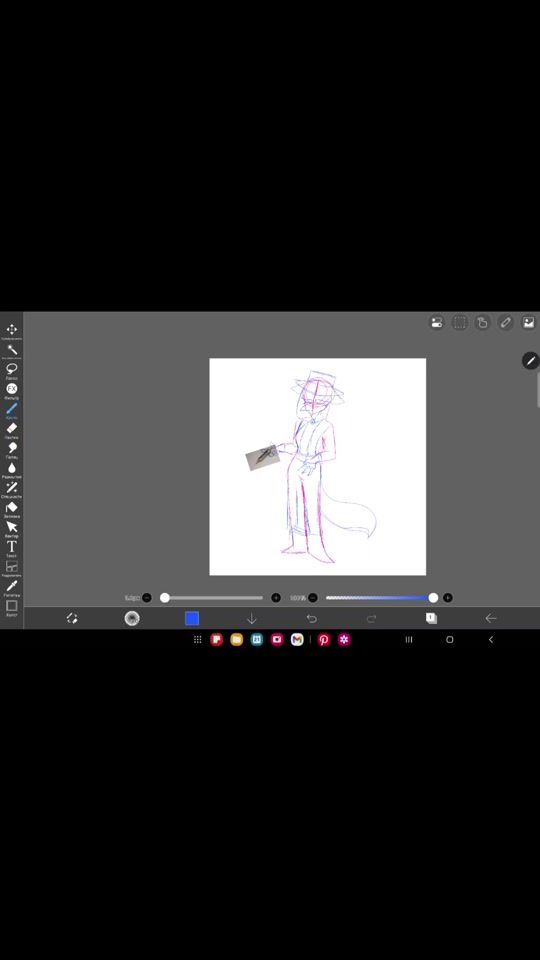Decrease brush thickness with minus button
This screenshot has width=540, height=960.
click(147, 598)
